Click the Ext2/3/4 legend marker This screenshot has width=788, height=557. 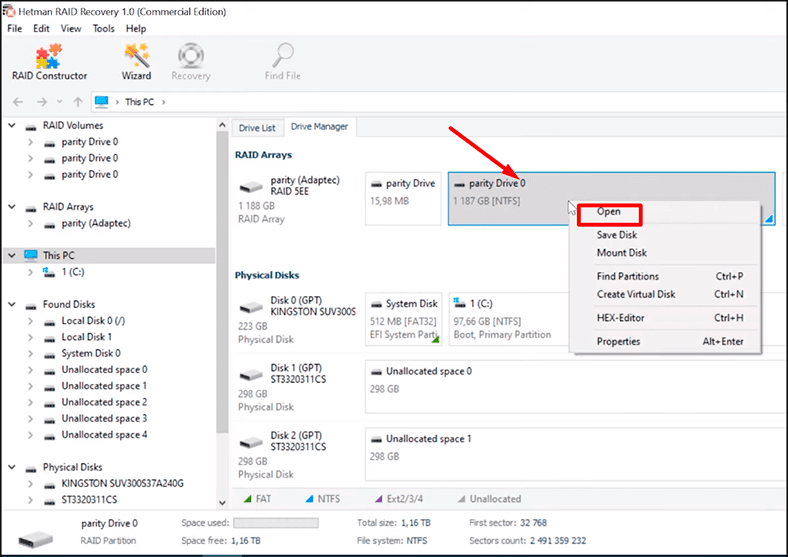point(378,499)
